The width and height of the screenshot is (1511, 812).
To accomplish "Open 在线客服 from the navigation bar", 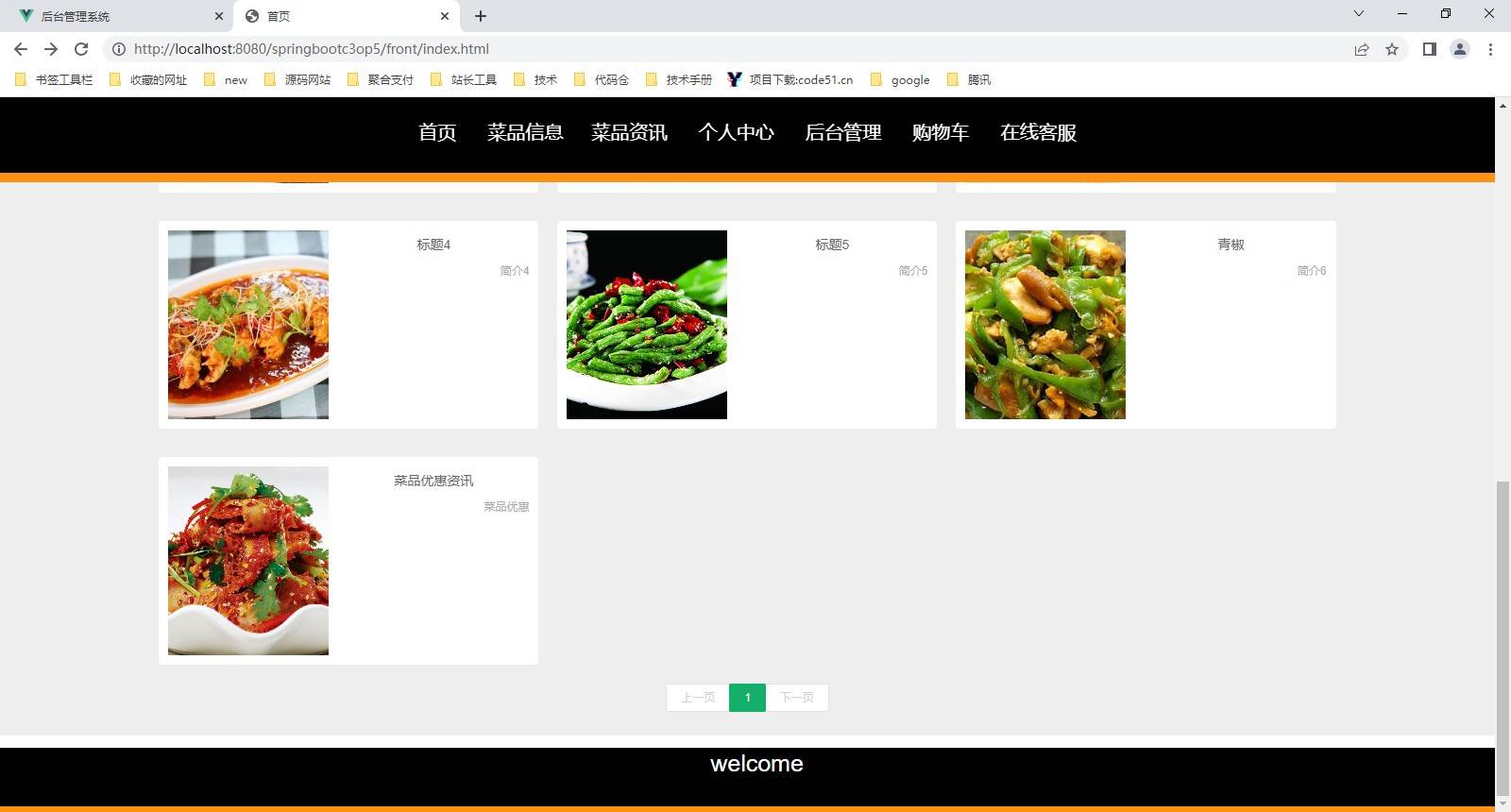I will click(x=1038, y=133).
